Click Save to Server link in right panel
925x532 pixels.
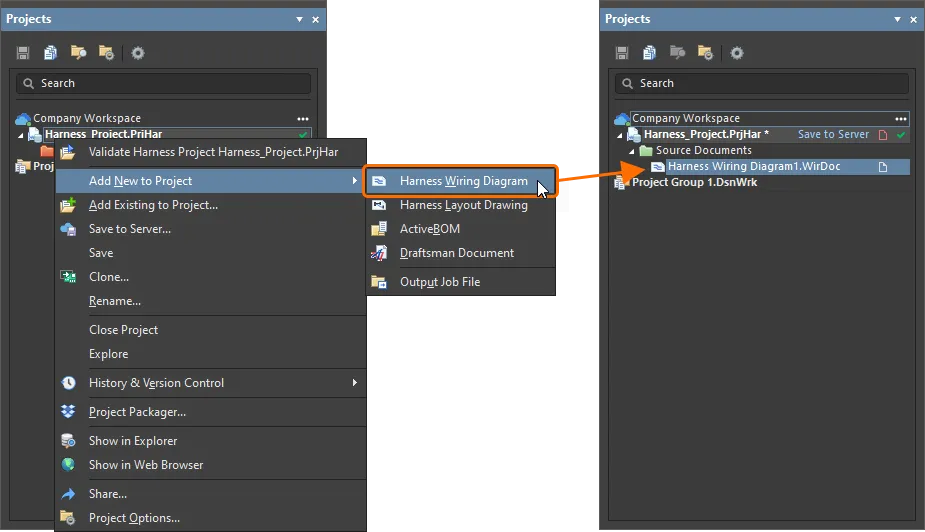coord(833,134)
